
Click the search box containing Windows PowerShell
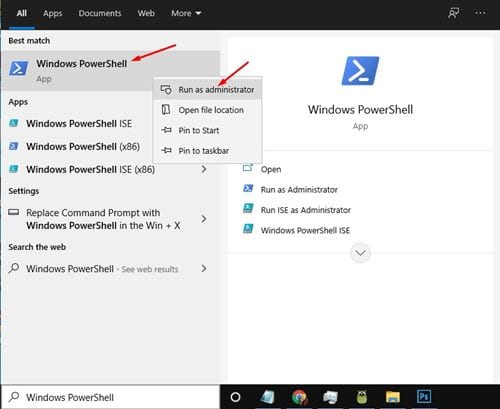pyautogui.click(x=111, y=397)
